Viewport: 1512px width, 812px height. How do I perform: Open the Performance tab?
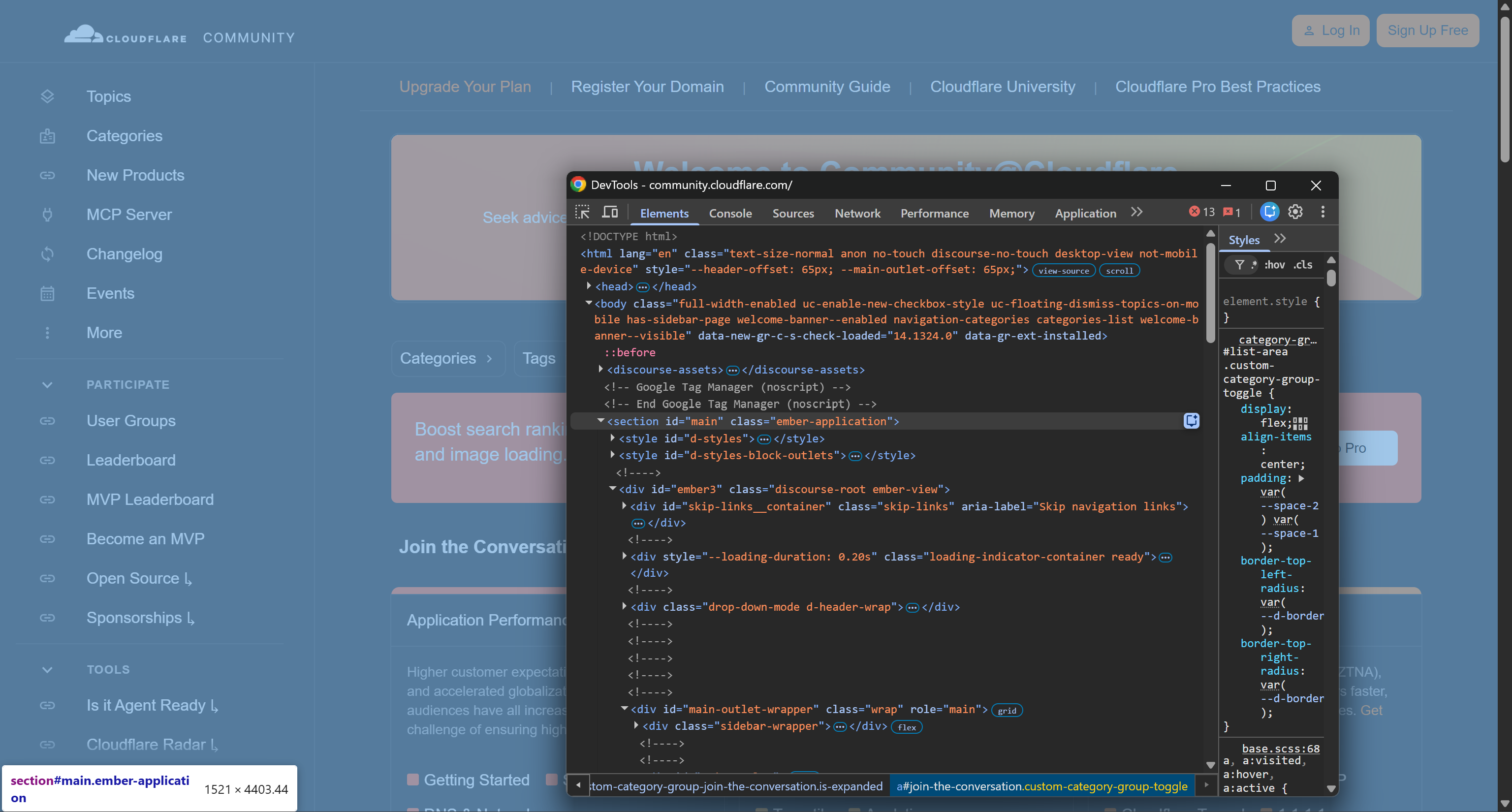(x=935, y=213)
